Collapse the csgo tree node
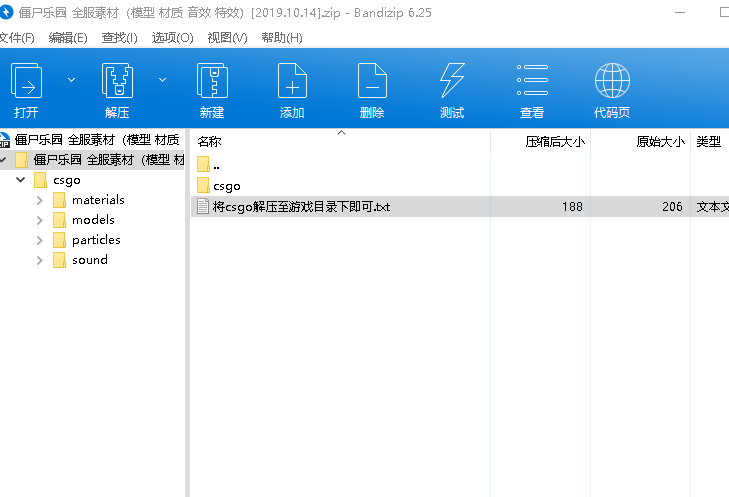 pos(21,181)
